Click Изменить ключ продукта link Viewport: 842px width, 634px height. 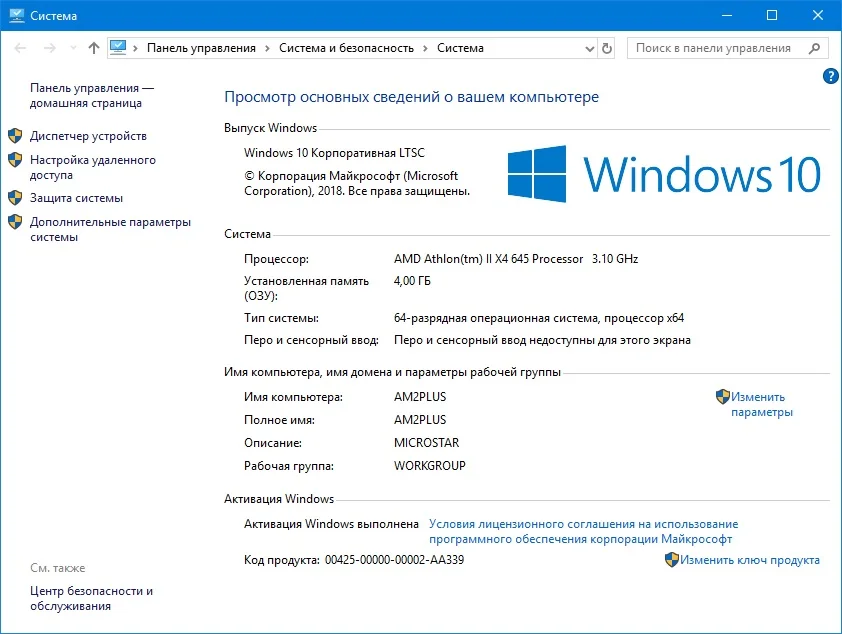click(x=750, y=560)
